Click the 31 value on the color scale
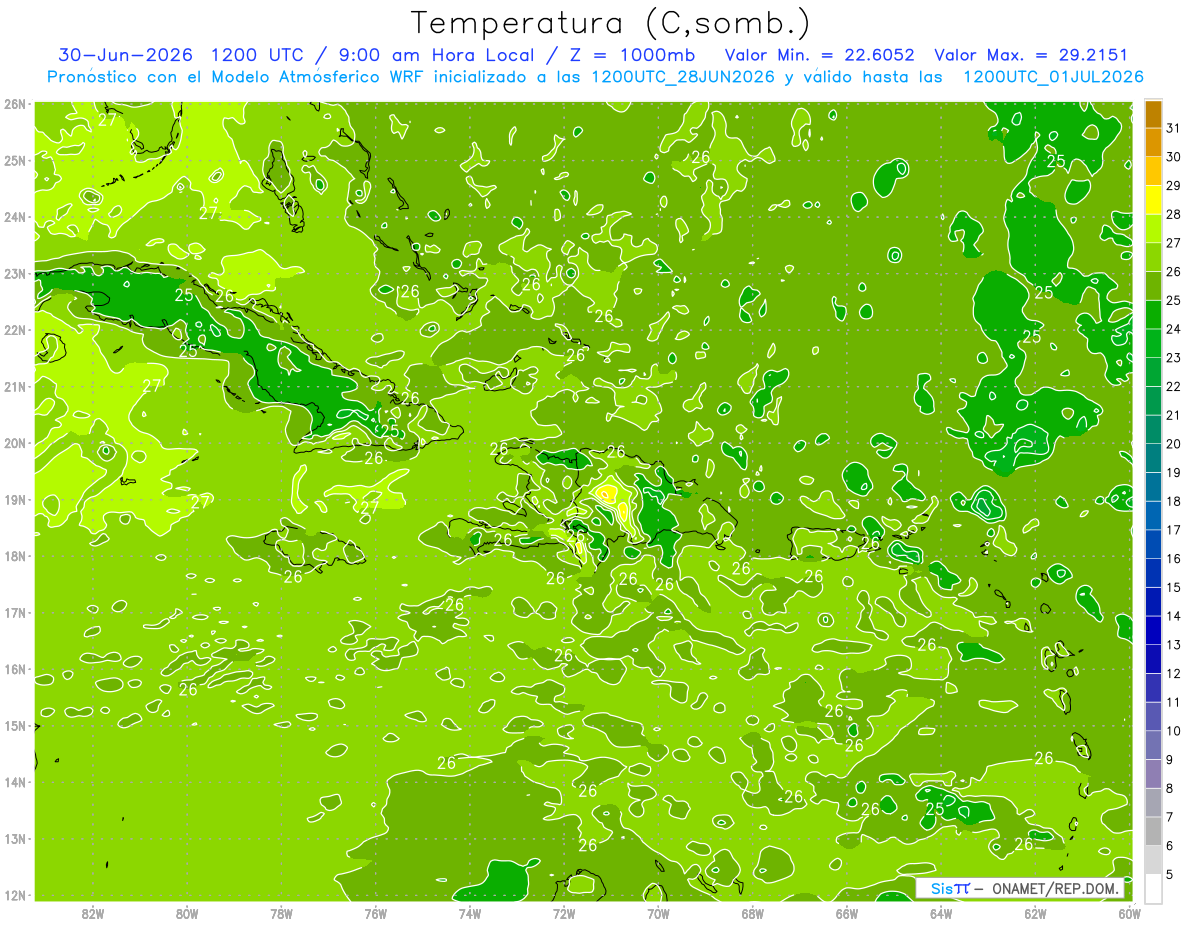The width and height of the screenshot is (1200, 927). pos(1173,127)
